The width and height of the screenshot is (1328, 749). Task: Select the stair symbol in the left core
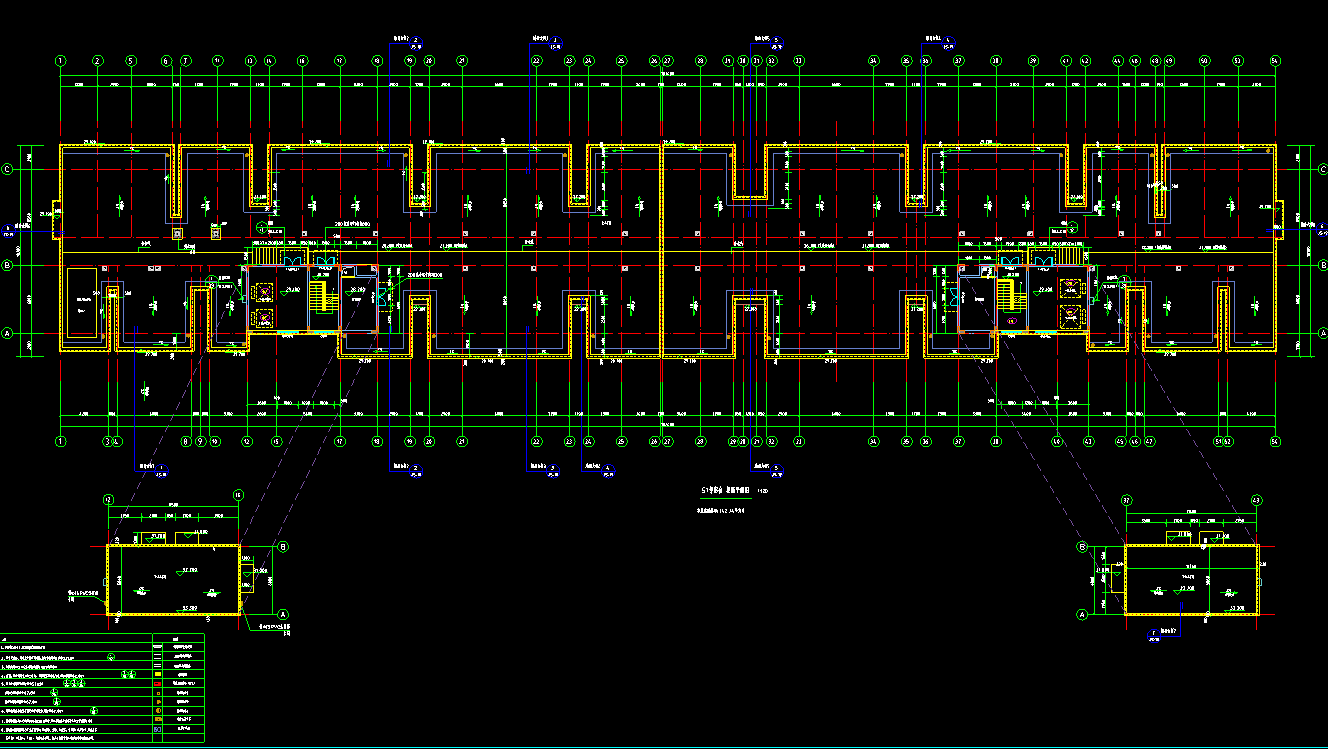coord(320,297)
